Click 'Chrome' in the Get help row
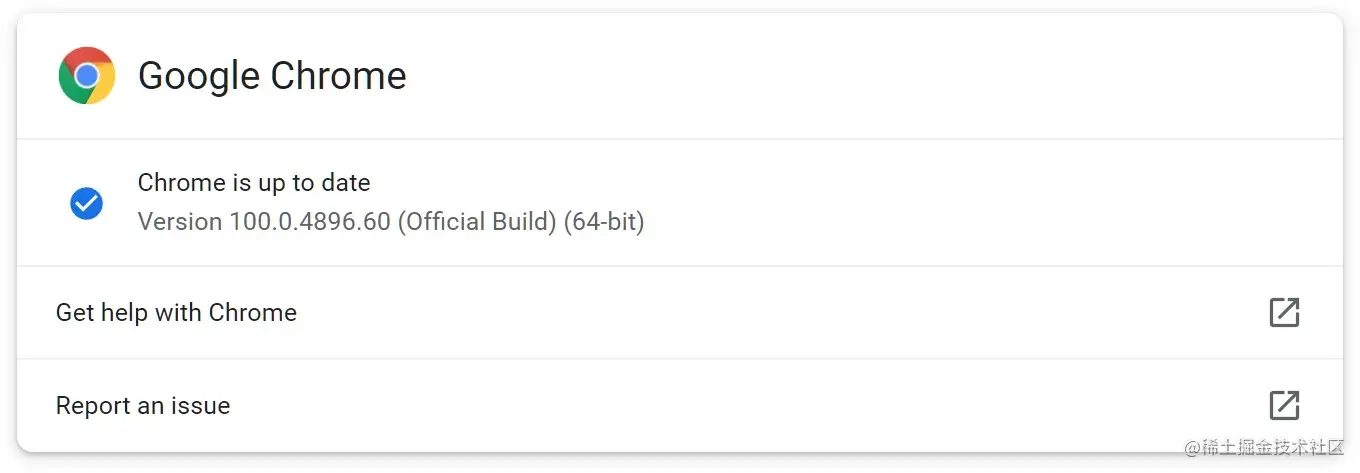Screen dimensions: 1360x473 pyautogui.click(x=252, y=313)
